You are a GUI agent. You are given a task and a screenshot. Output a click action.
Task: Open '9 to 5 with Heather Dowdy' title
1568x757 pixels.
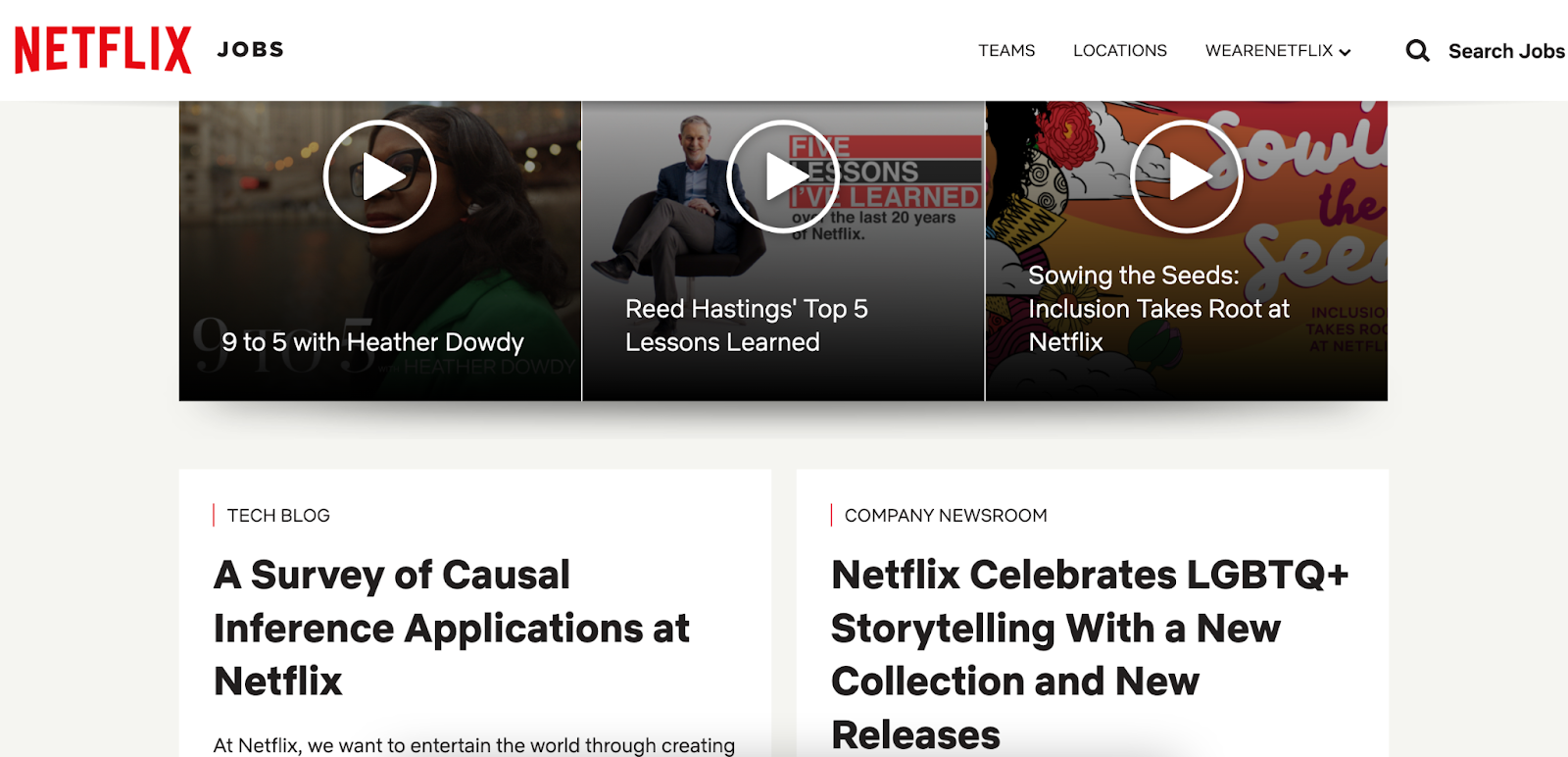tap(372, 341)
